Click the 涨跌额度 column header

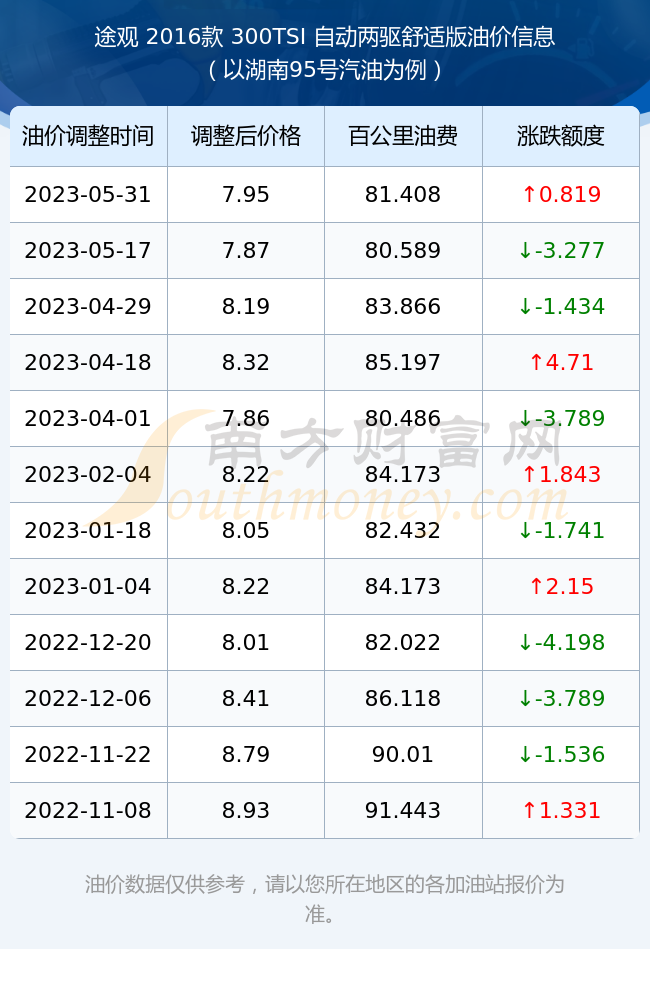(x=561, y=136)
